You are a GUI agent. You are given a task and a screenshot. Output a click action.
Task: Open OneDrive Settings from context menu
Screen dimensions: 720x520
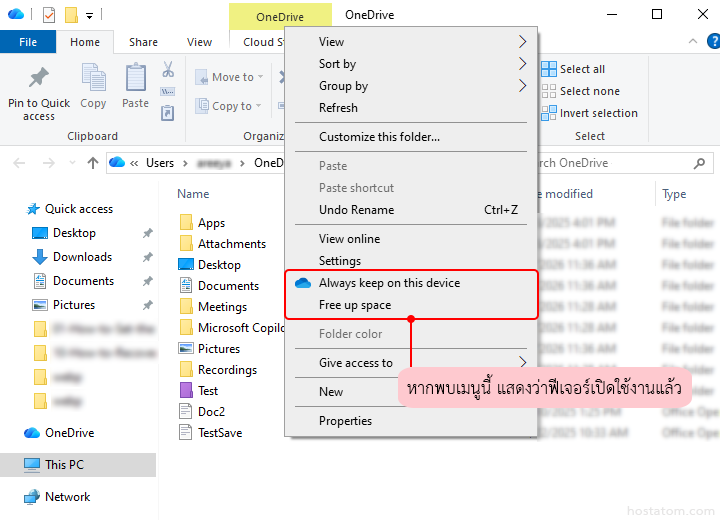tap(411, 261)
